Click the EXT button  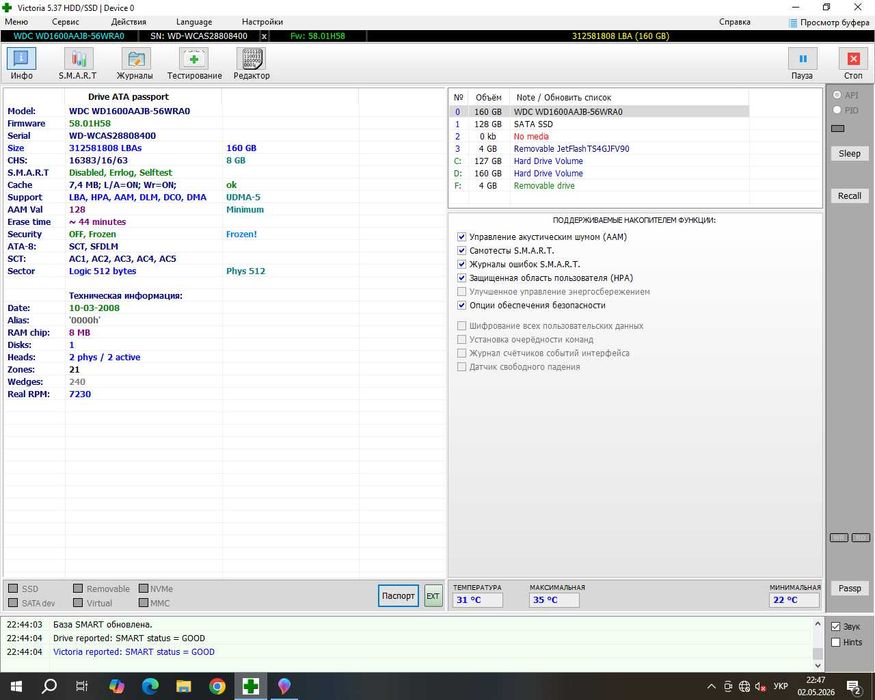pos(433,596)
